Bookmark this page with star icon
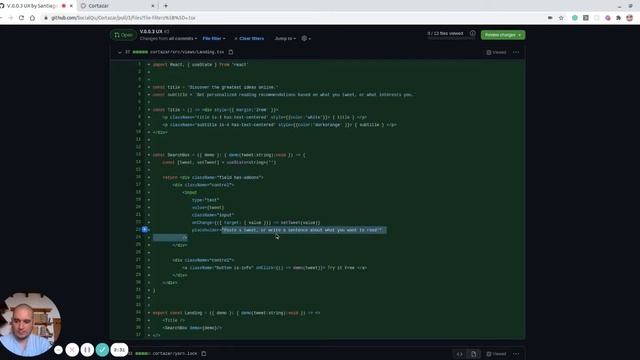Image resolution: width=640 pixels, height=360 pixels. click(x=561, y=18)
